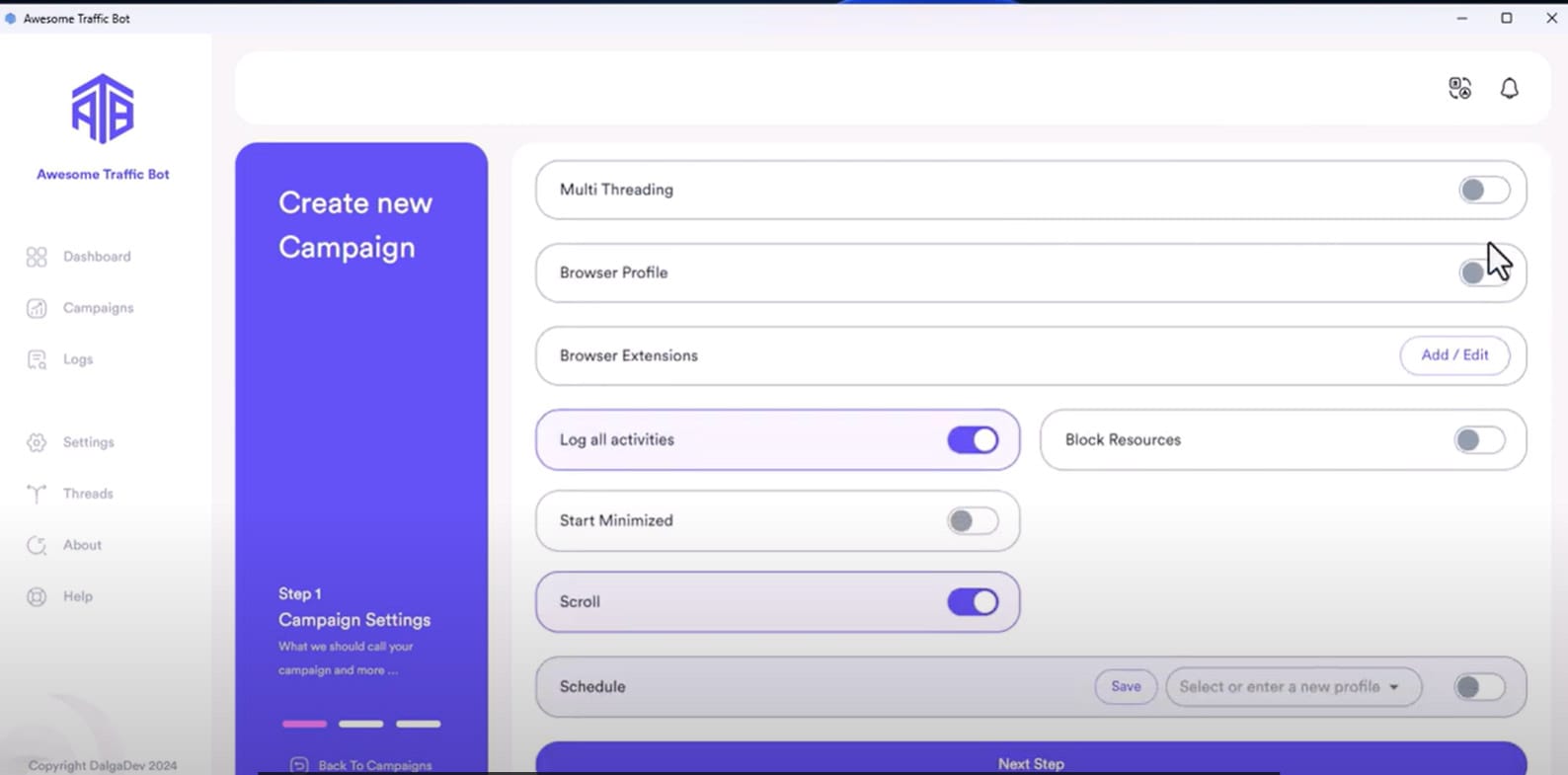Open the Settings menu item
1568x775 pixels.
[89, 442]
